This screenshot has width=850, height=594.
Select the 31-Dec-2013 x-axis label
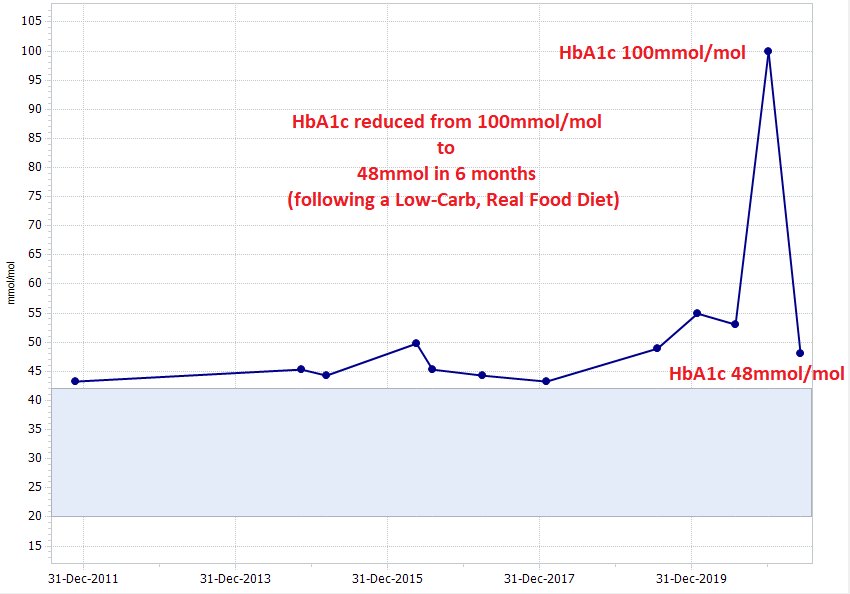[235, 578]
